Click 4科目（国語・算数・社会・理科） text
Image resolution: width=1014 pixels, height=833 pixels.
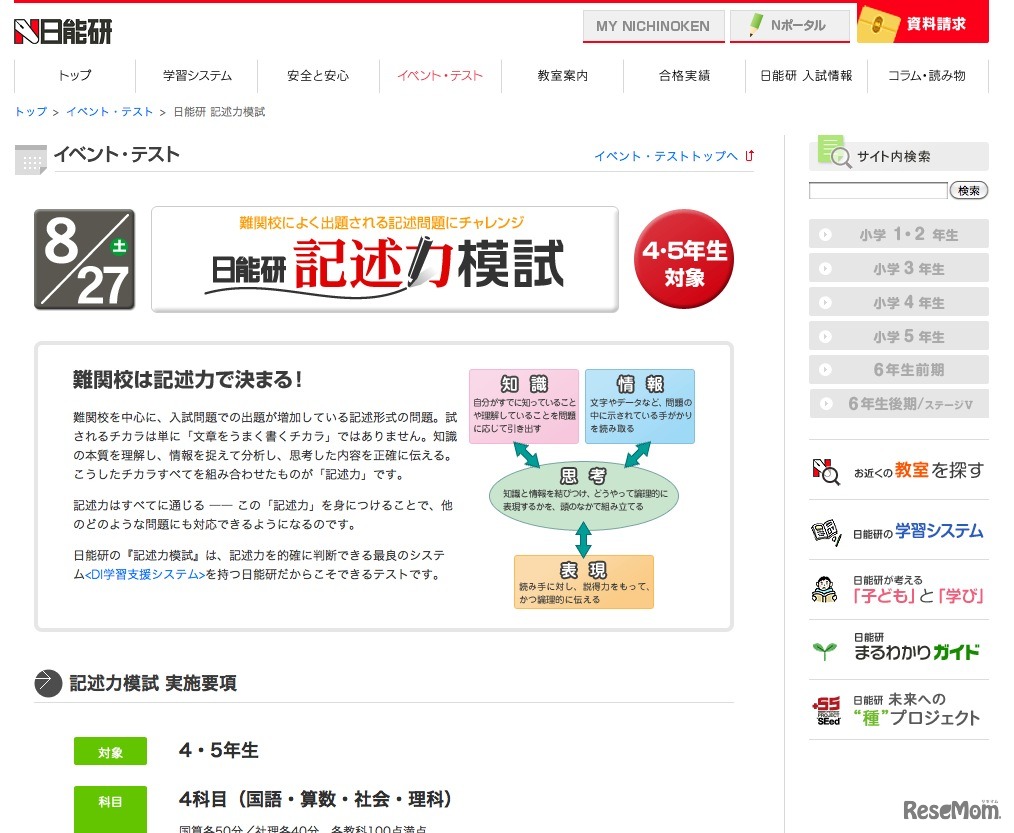(x=315, y=799)
